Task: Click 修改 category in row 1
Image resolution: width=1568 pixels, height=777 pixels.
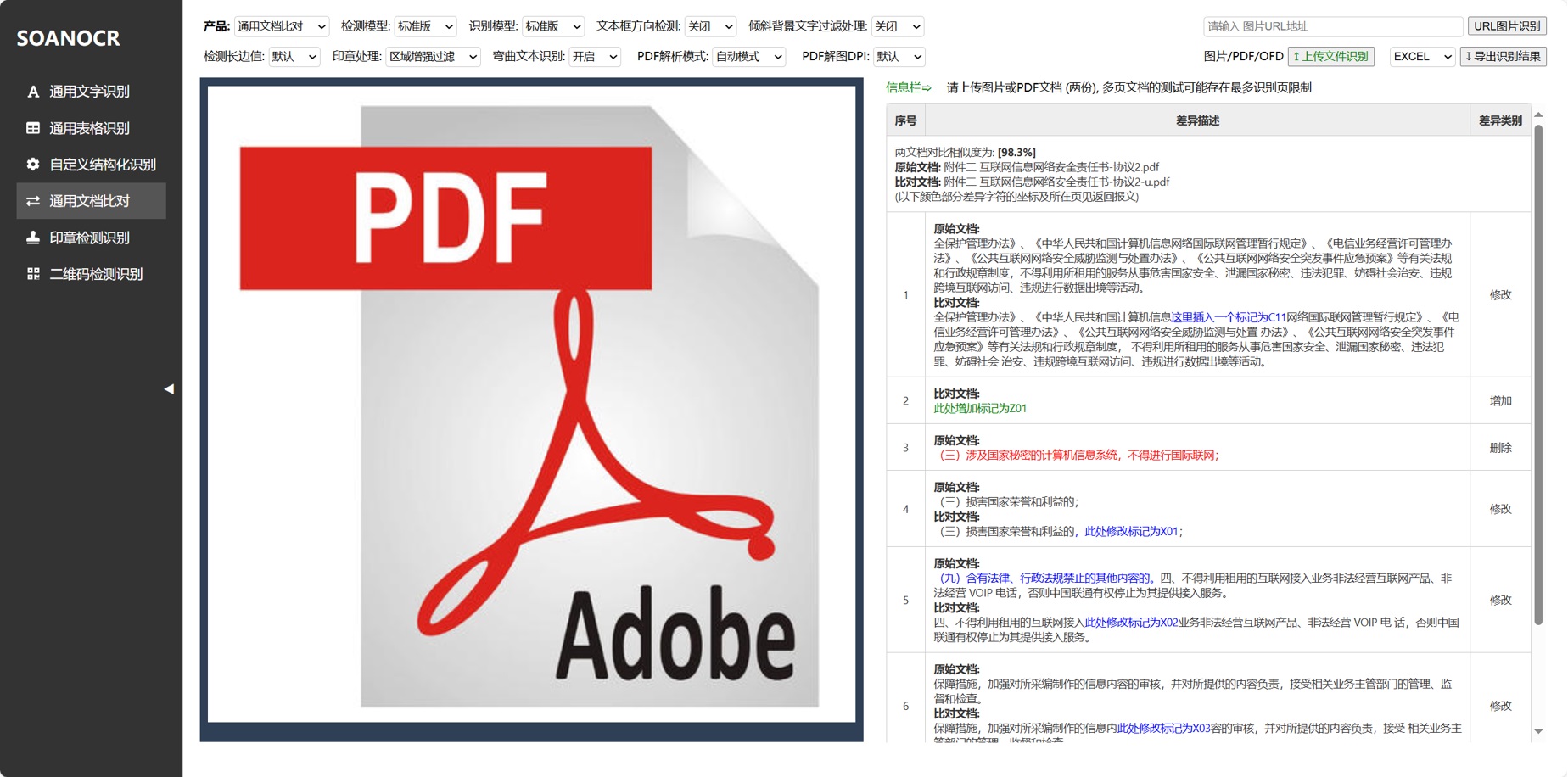Action: [1500, 294]
